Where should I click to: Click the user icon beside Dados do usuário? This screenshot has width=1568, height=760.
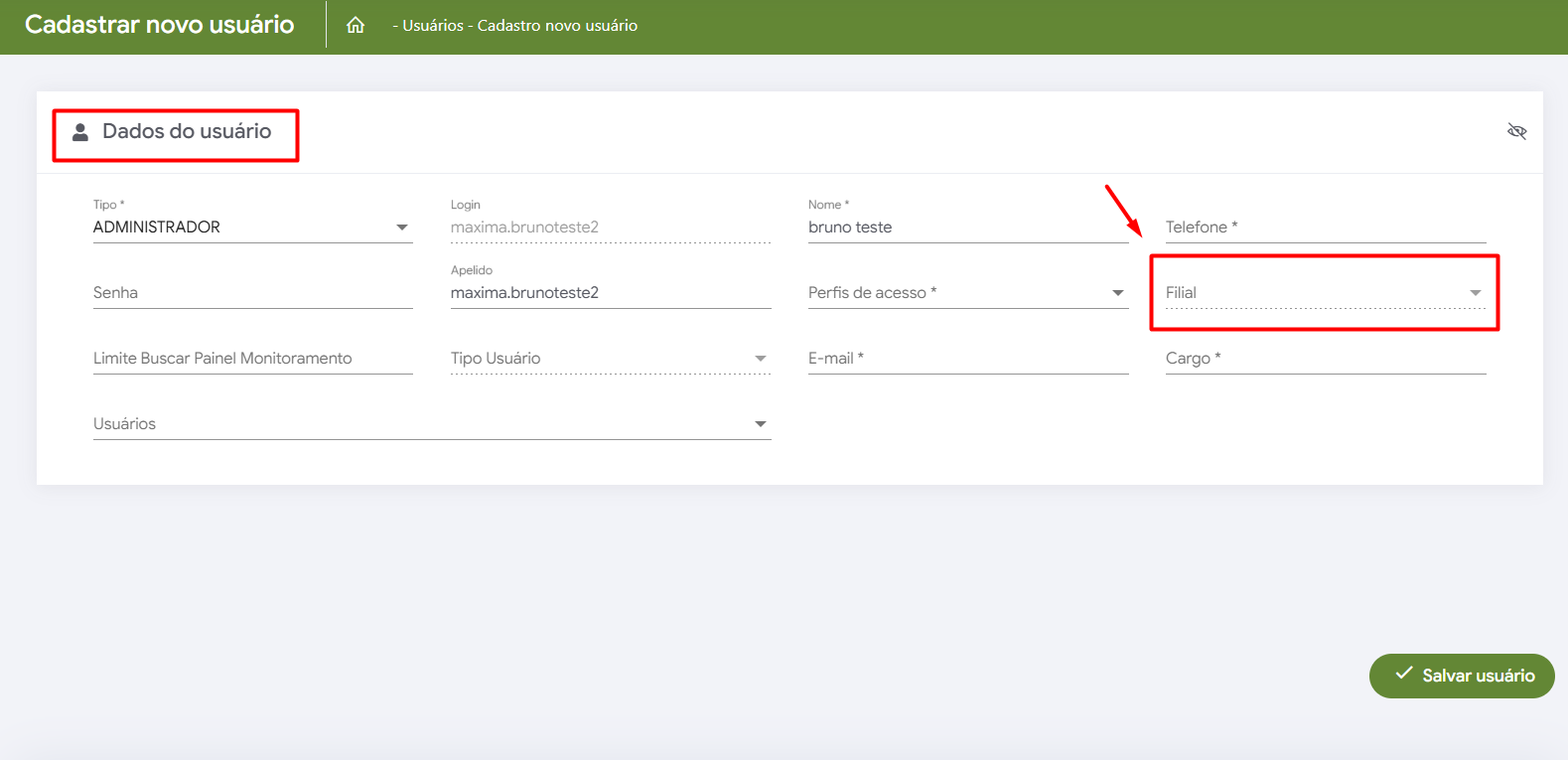click(x=80, y=132)
